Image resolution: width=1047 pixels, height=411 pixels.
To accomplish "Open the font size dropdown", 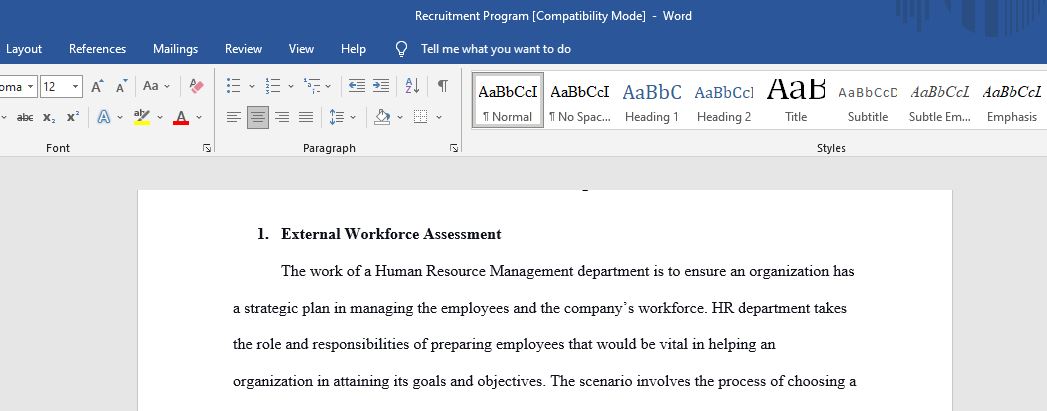I will 76,87.
